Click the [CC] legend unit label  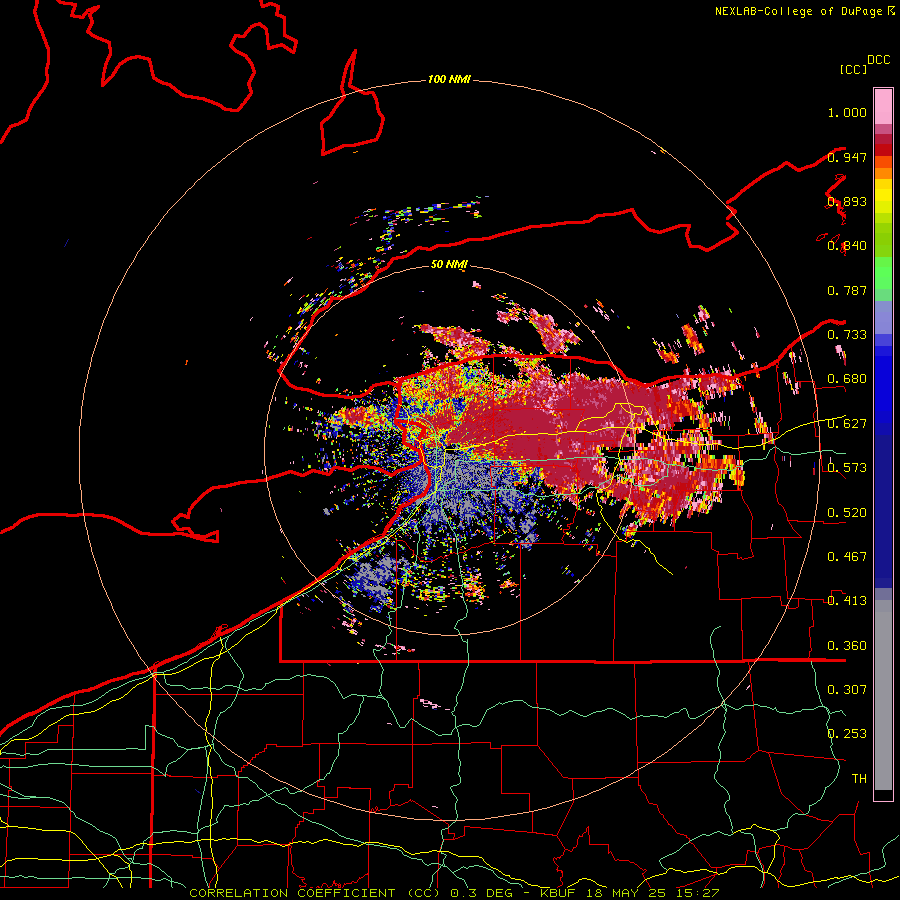click(853, 69)
